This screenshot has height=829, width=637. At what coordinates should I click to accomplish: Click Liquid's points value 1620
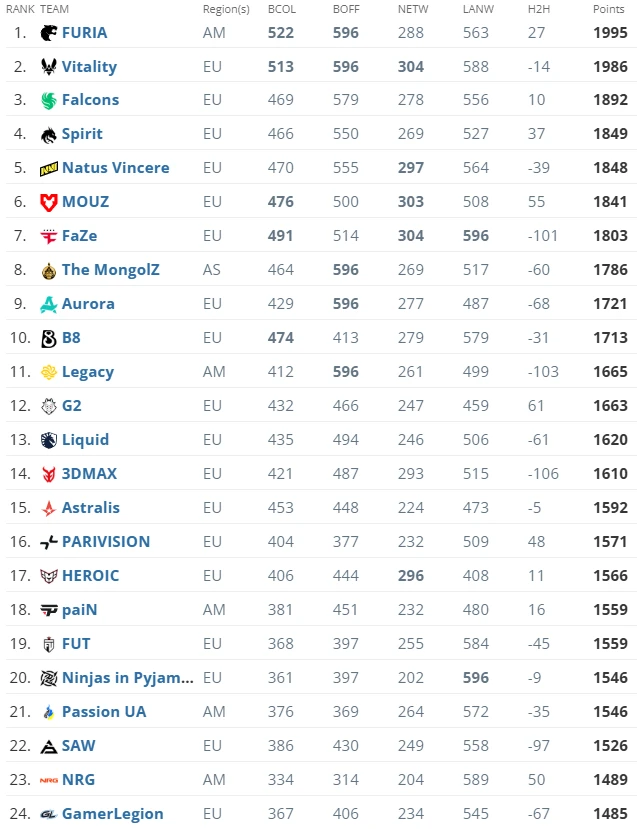coord(608,440)
